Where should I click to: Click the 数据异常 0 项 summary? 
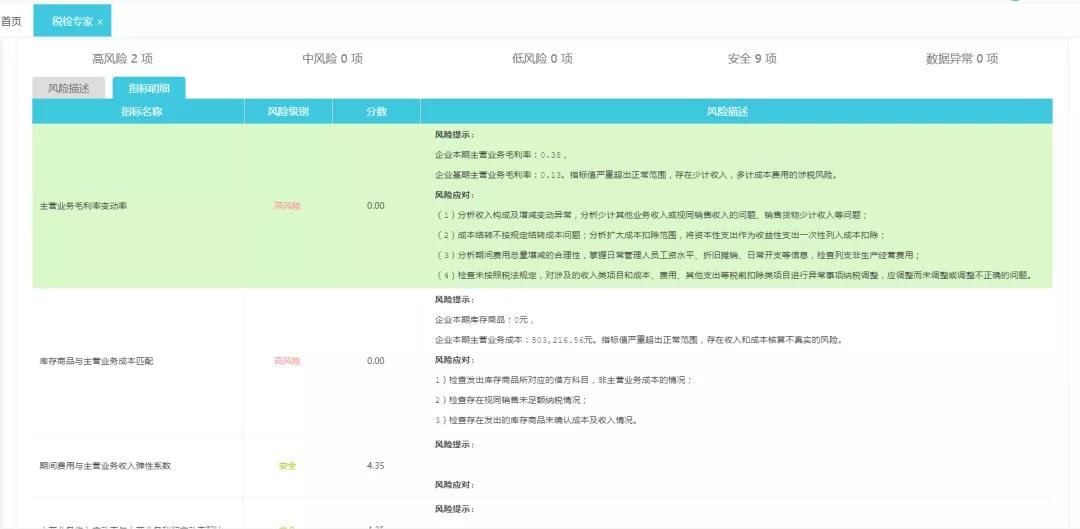click(962, 59)
